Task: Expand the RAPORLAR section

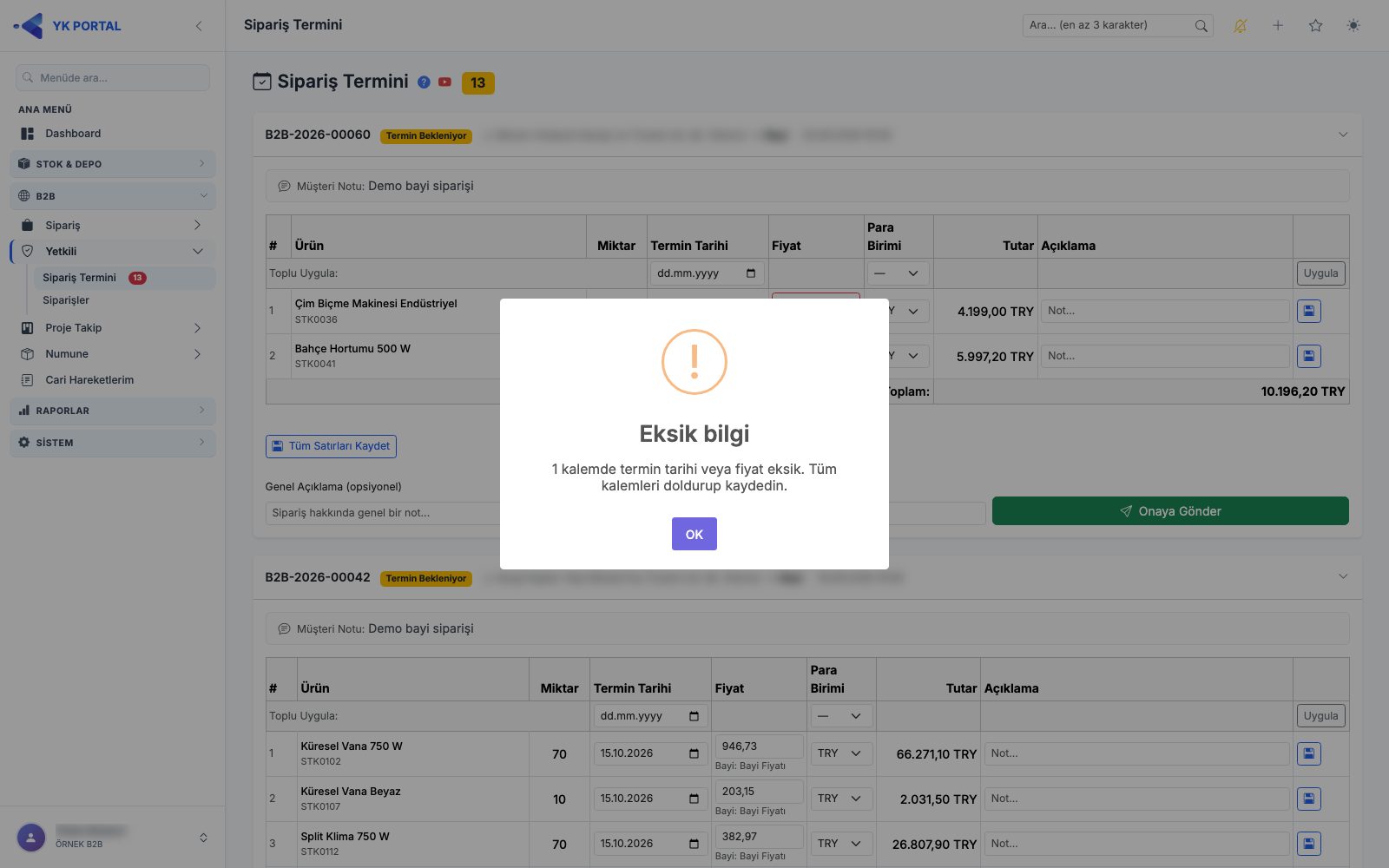Action: pos(113,411)
